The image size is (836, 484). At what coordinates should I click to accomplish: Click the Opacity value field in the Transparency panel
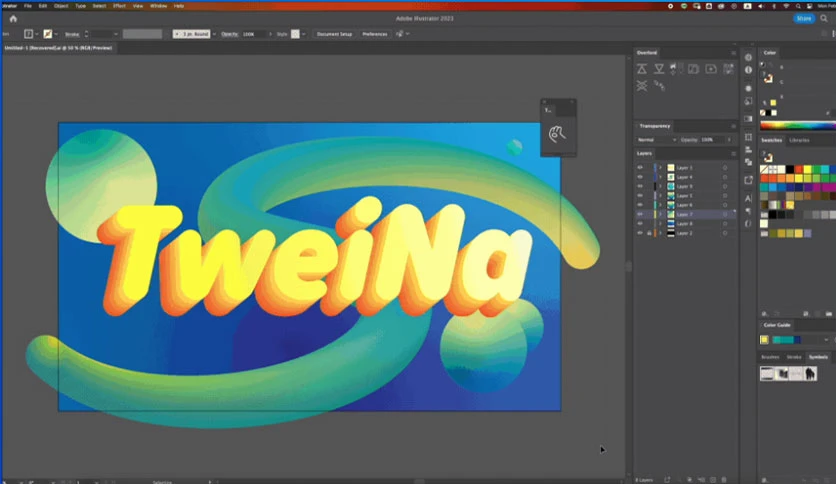pos(711,140)
